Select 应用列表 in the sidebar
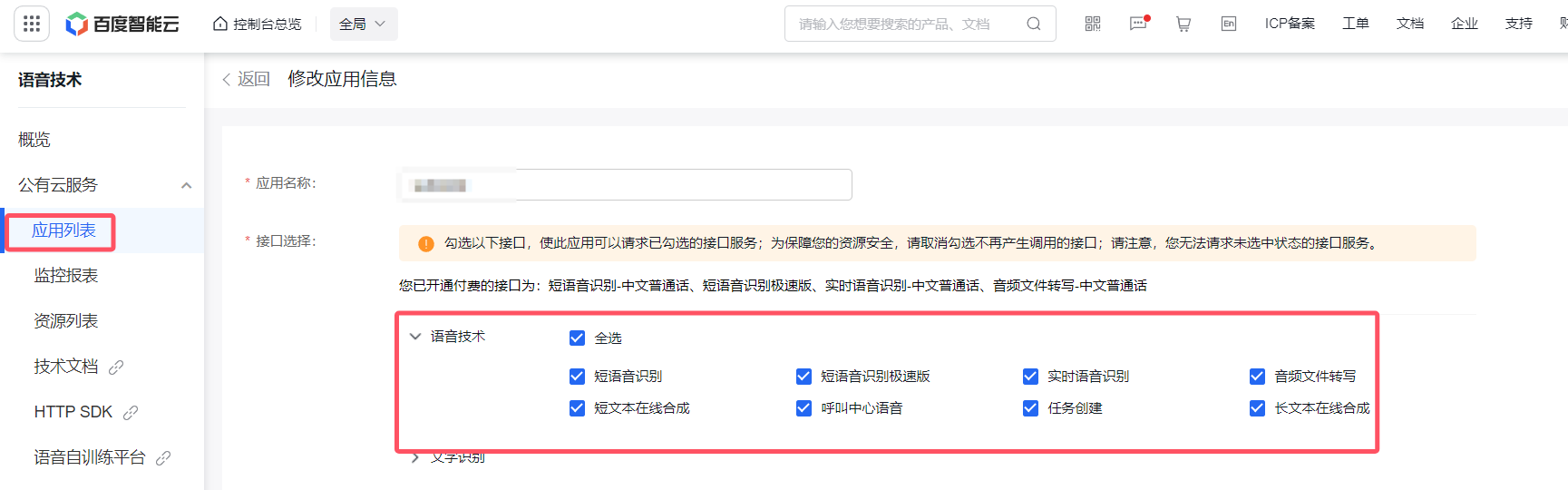 (x=63, y=230)
